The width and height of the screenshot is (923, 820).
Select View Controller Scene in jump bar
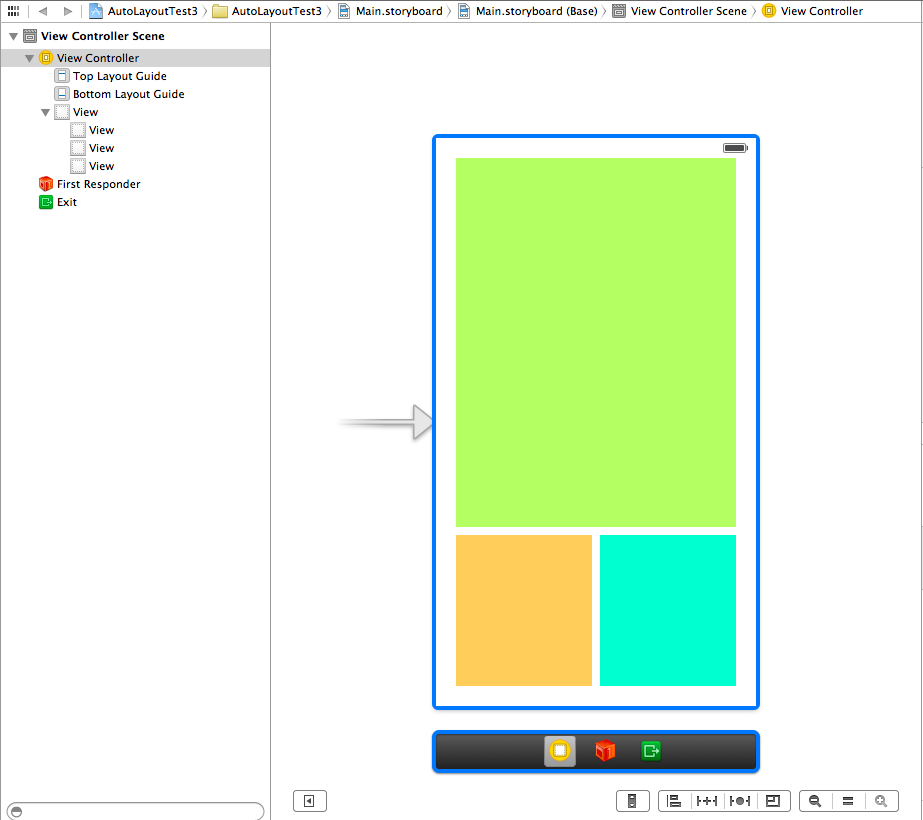click(679, 11)
